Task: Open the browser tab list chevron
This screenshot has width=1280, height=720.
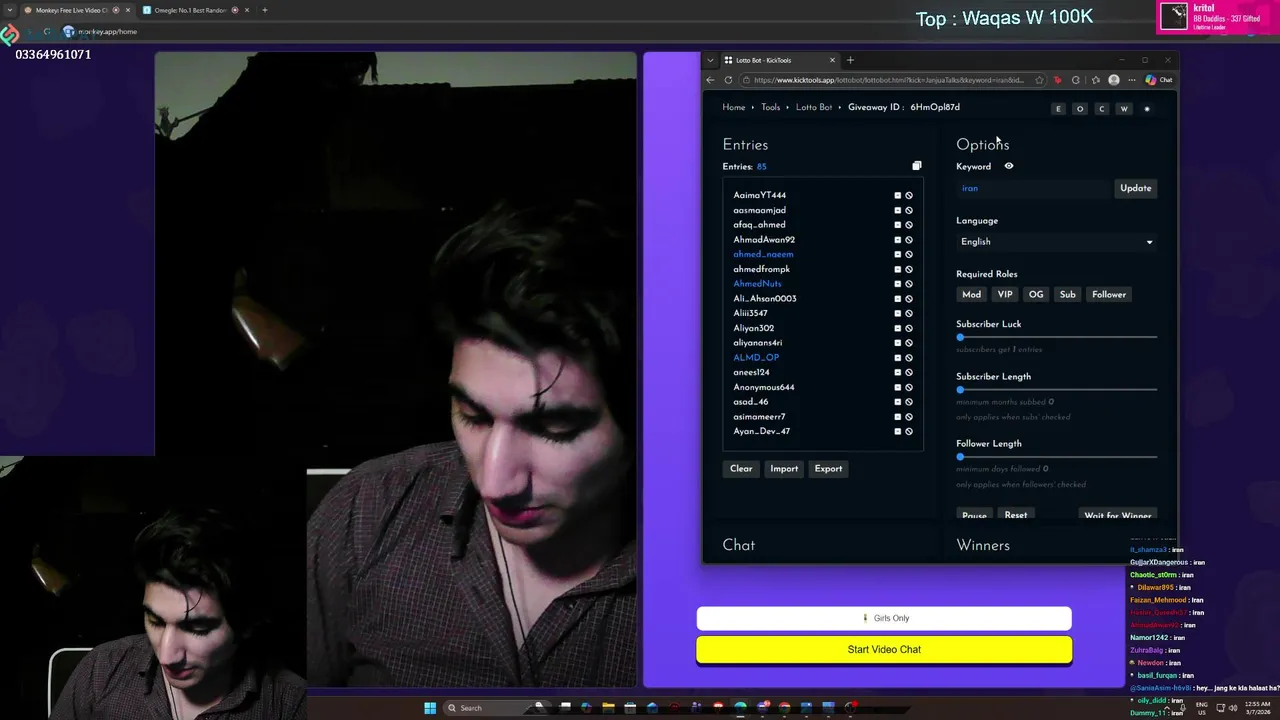Action: coord(710,60)
